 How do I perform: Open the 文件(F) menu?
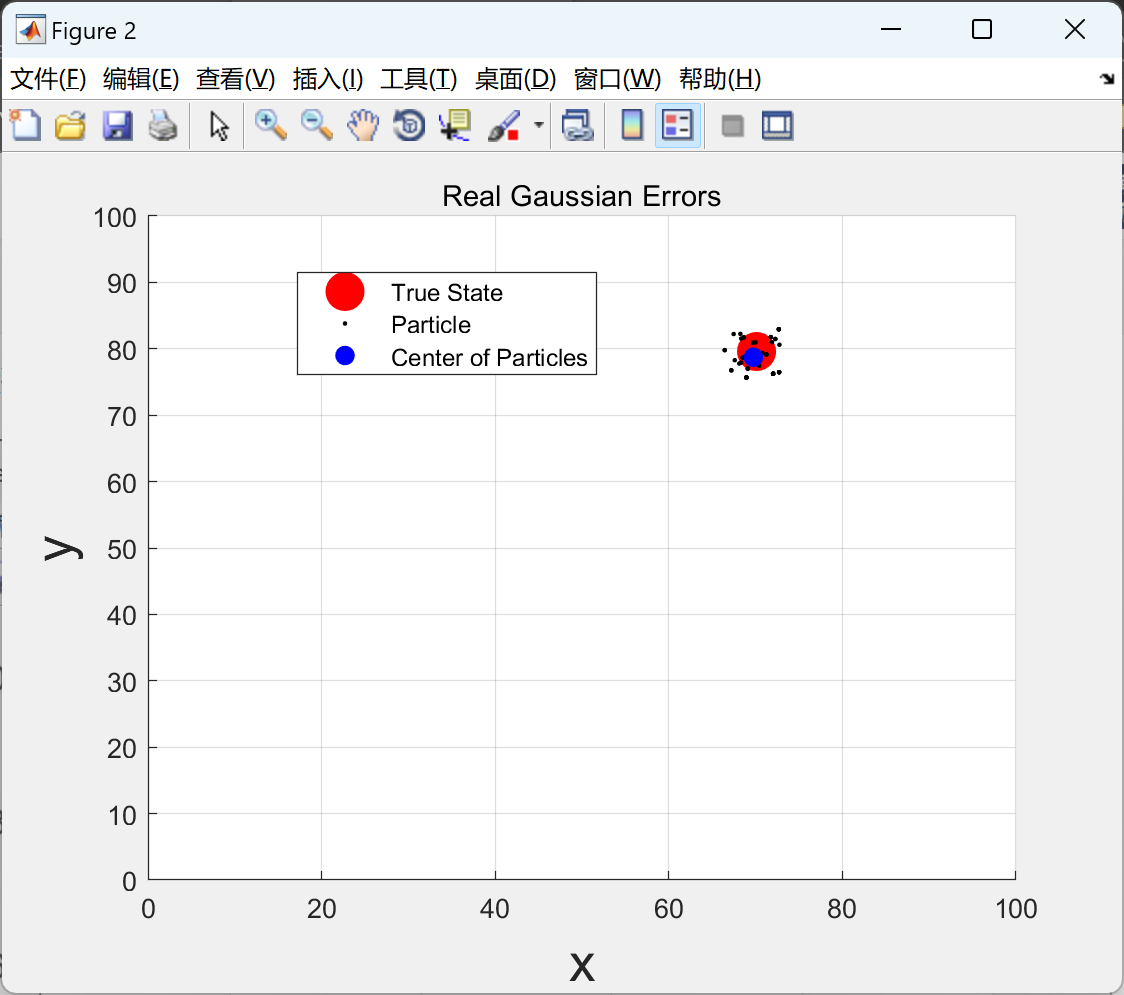49,79
